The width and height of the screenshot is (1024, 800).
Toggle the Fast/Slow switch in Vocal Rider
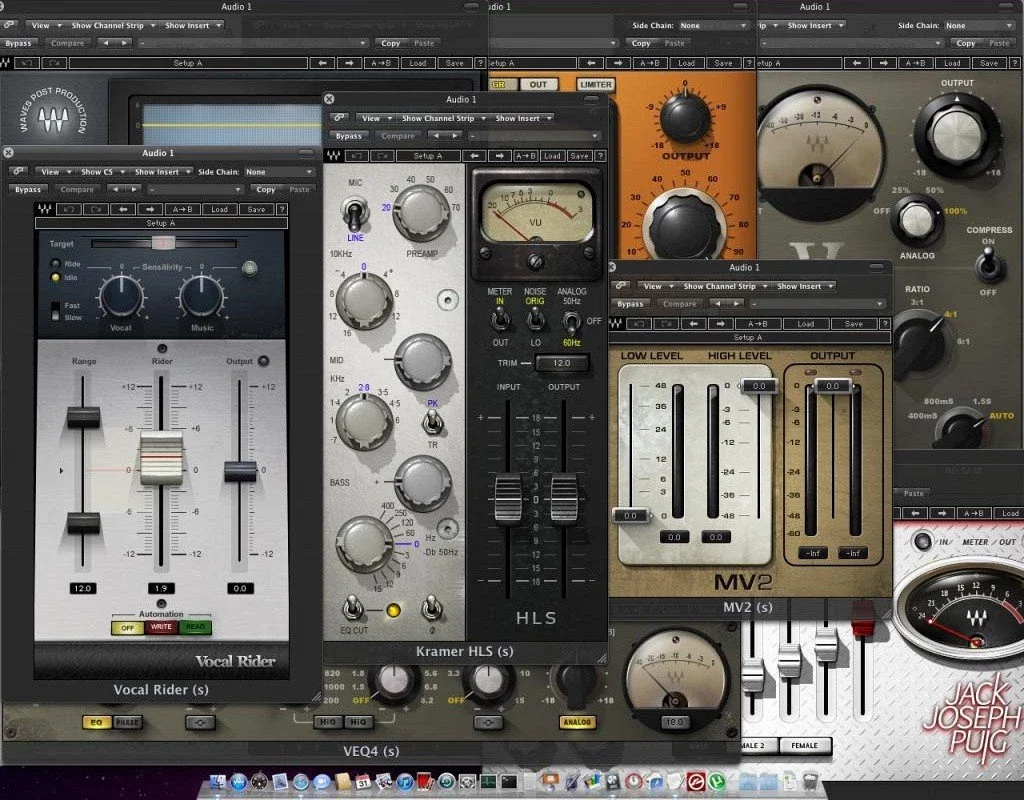(56, 311)
